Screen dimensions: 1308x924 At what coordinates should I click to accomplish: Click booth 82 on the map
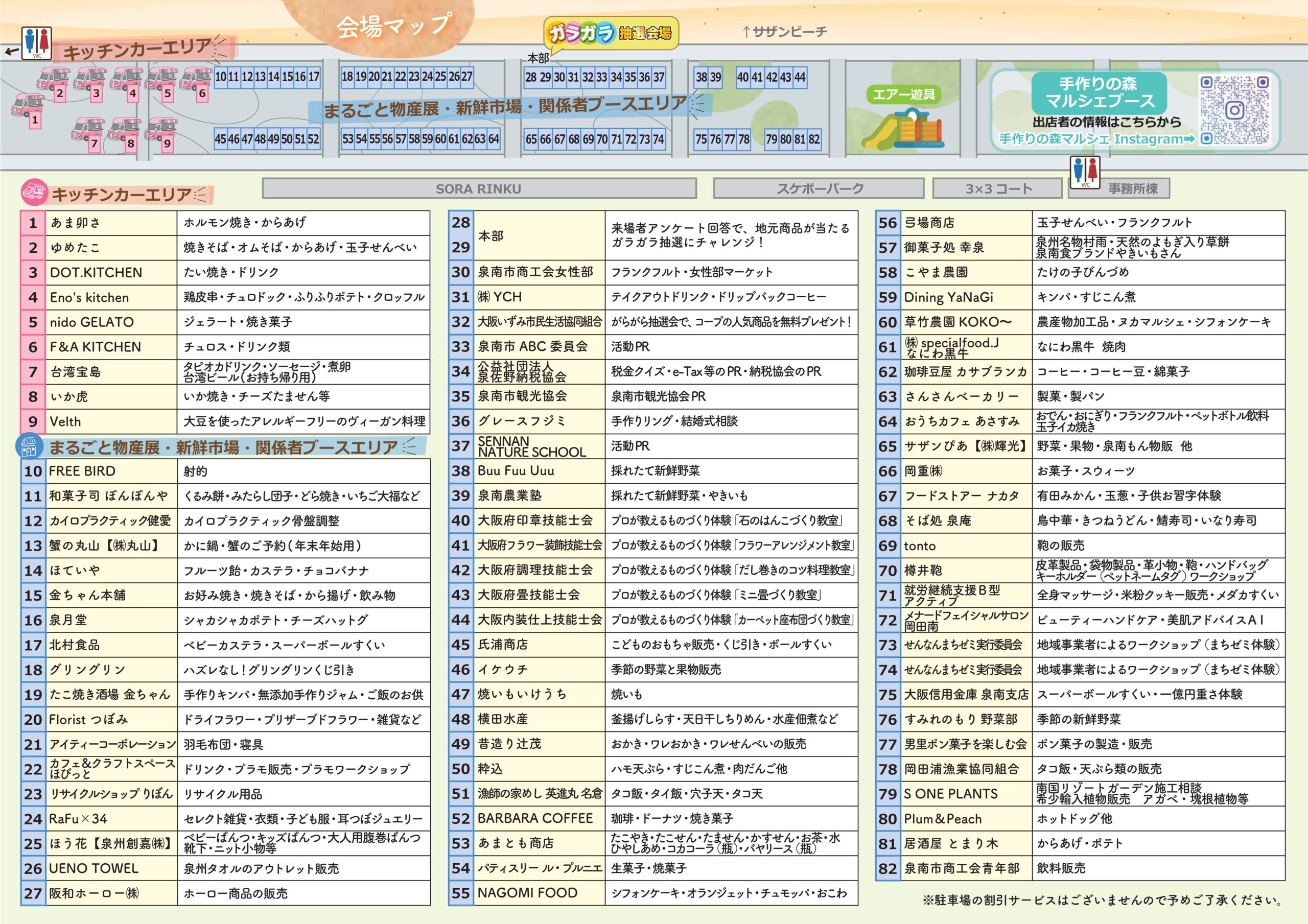[x=814, y=139]
